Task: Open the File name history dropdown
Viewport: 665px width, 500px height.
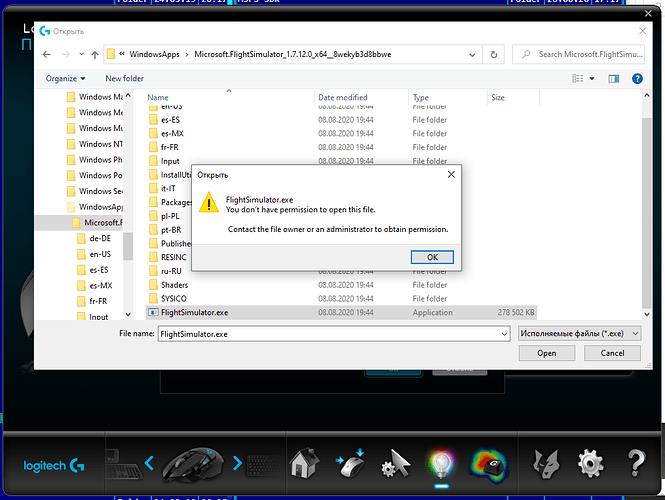Action: 504,334
